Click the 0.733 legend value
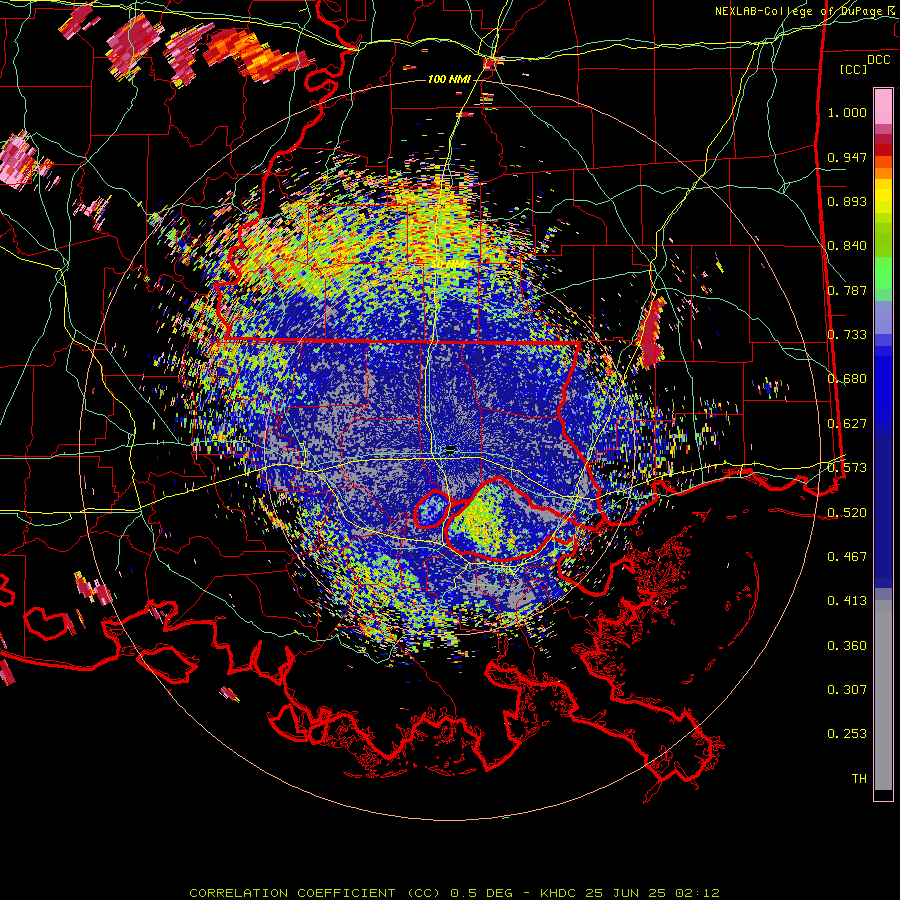This screenshot has width=900, height=900. [x=847, y=335]
